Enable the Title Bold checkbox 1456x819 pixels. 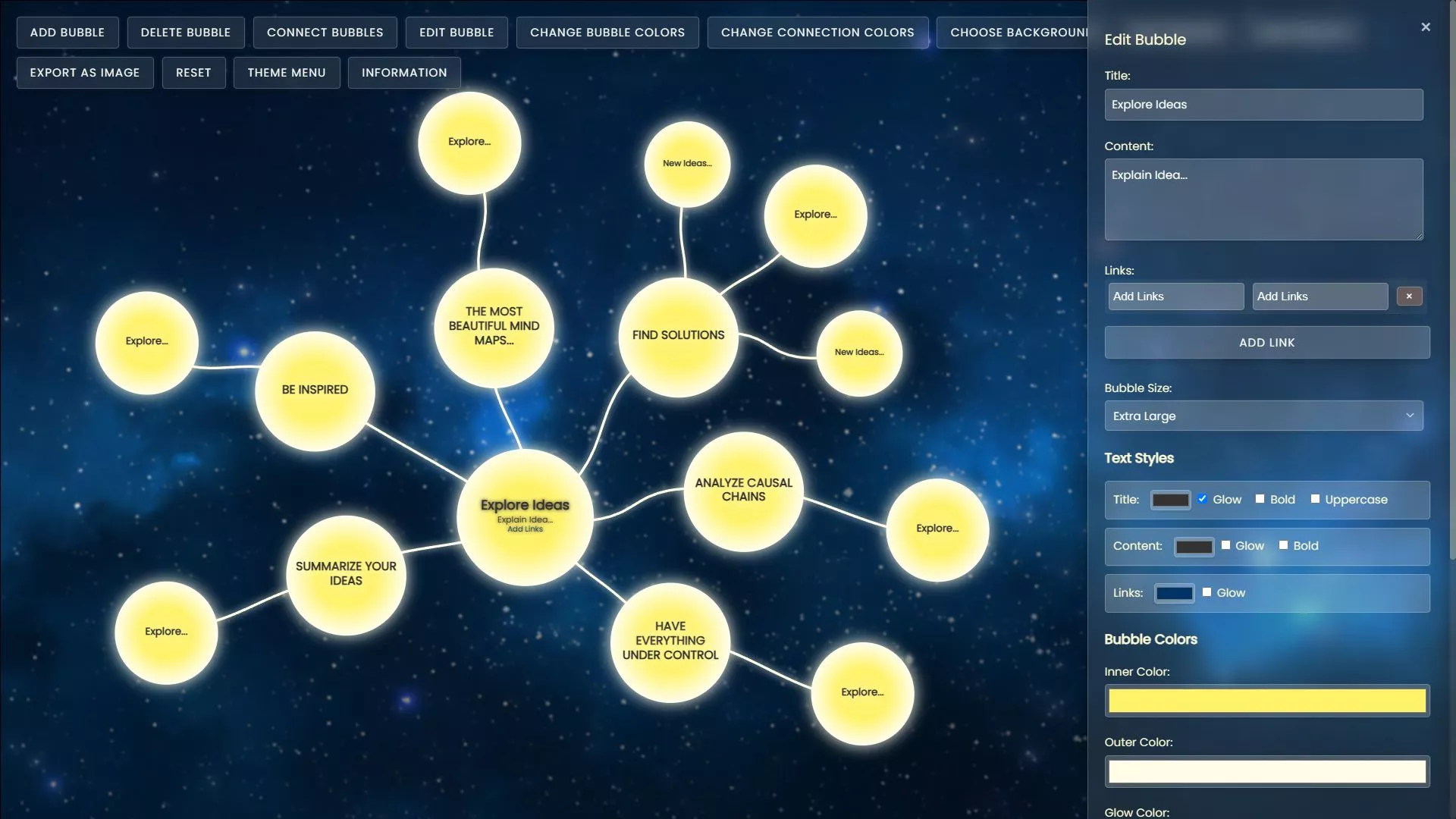coord(1260,499)
